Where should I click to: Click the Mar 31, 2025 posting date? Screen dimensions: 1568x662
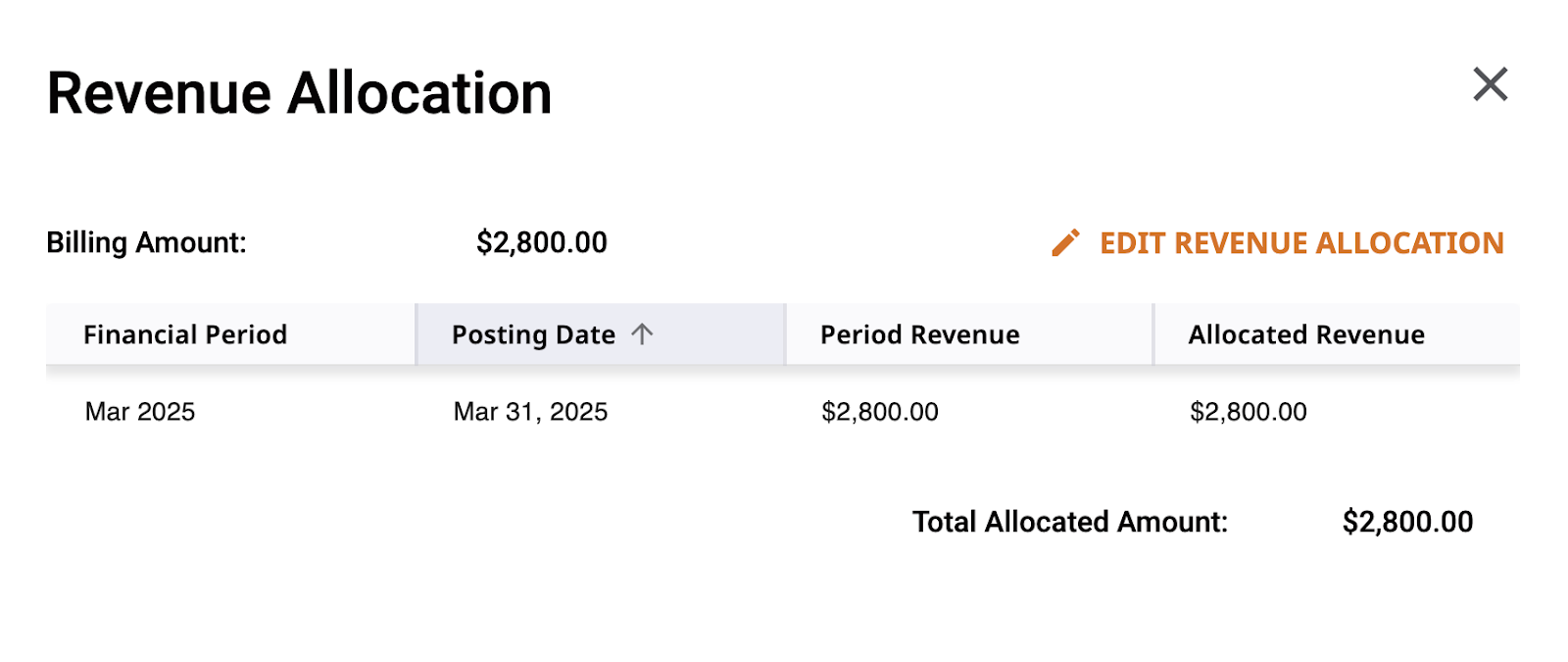coord(530,412)
